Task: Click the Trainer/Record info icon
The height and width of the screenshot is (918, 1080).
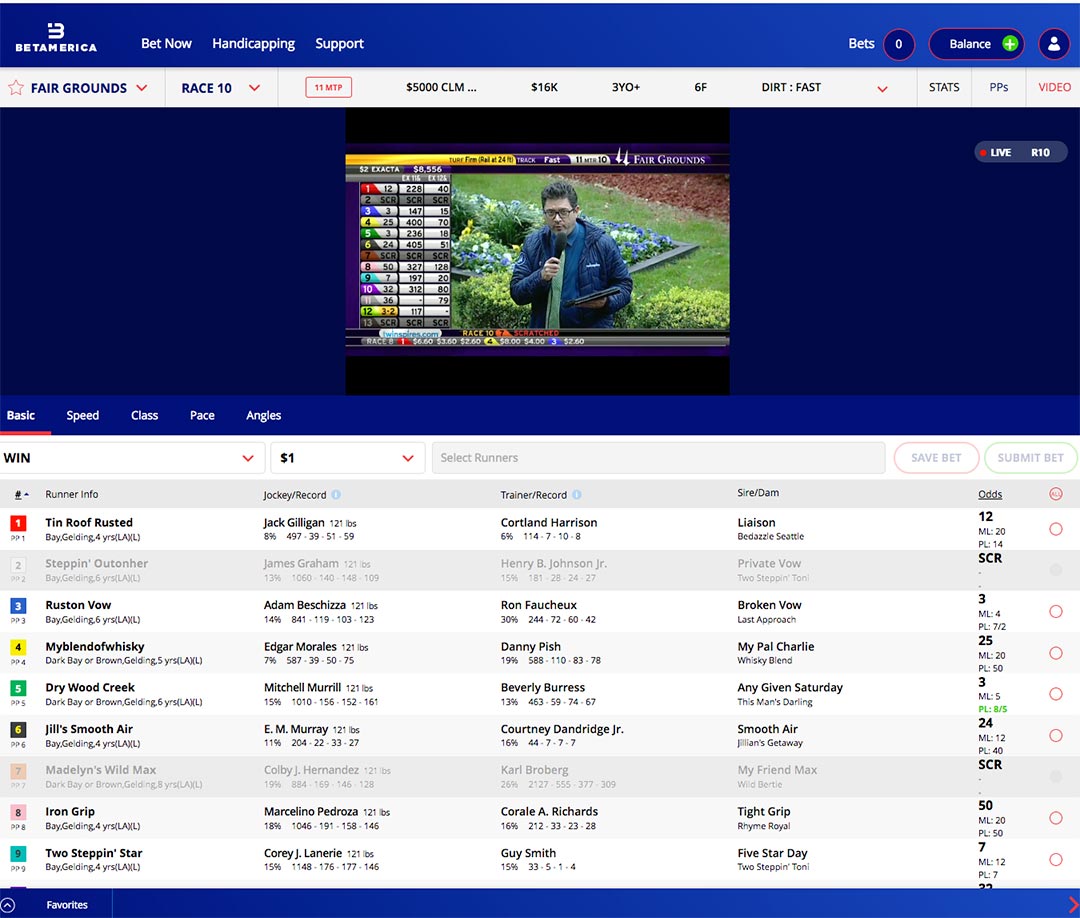Action: coord(577,495)
